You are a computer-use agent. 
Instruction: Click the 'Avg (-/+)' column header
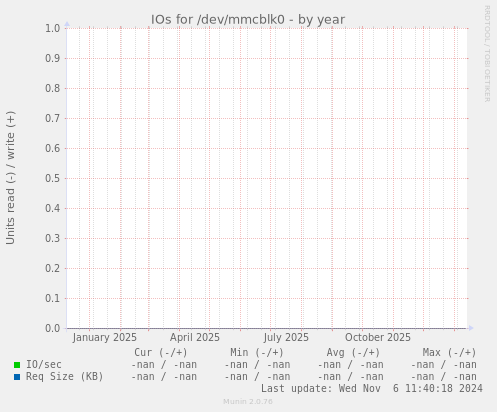click(x=353, y=352)
